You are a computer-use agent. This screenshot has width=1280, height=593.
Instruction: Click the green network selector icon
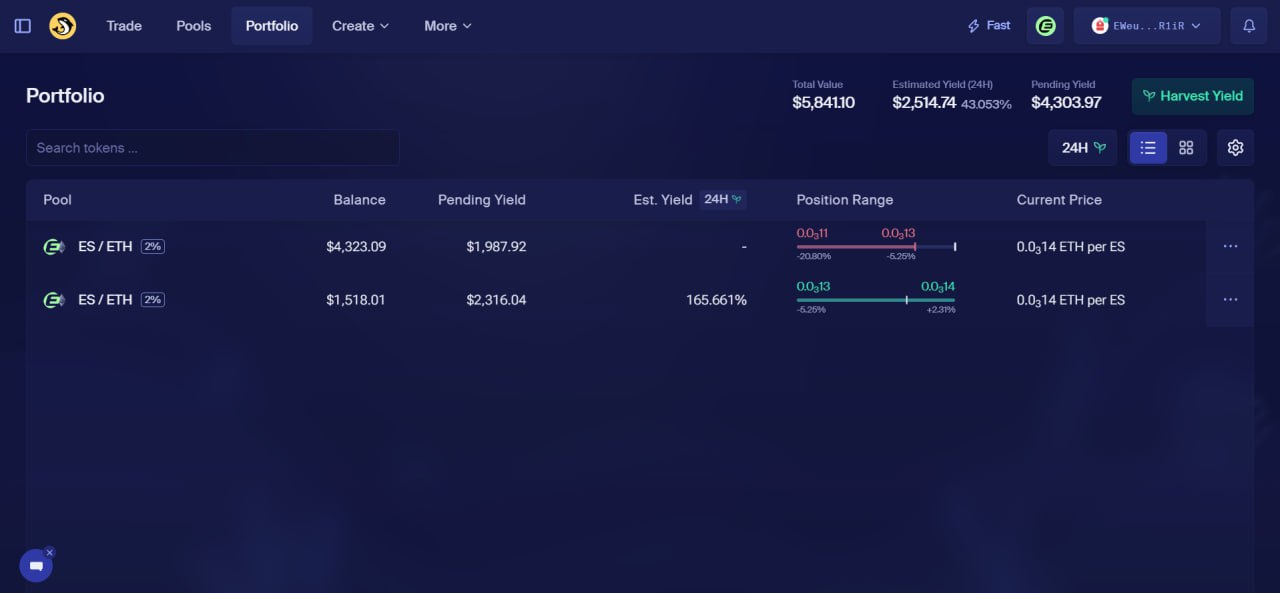click(x=1045, y=26)
